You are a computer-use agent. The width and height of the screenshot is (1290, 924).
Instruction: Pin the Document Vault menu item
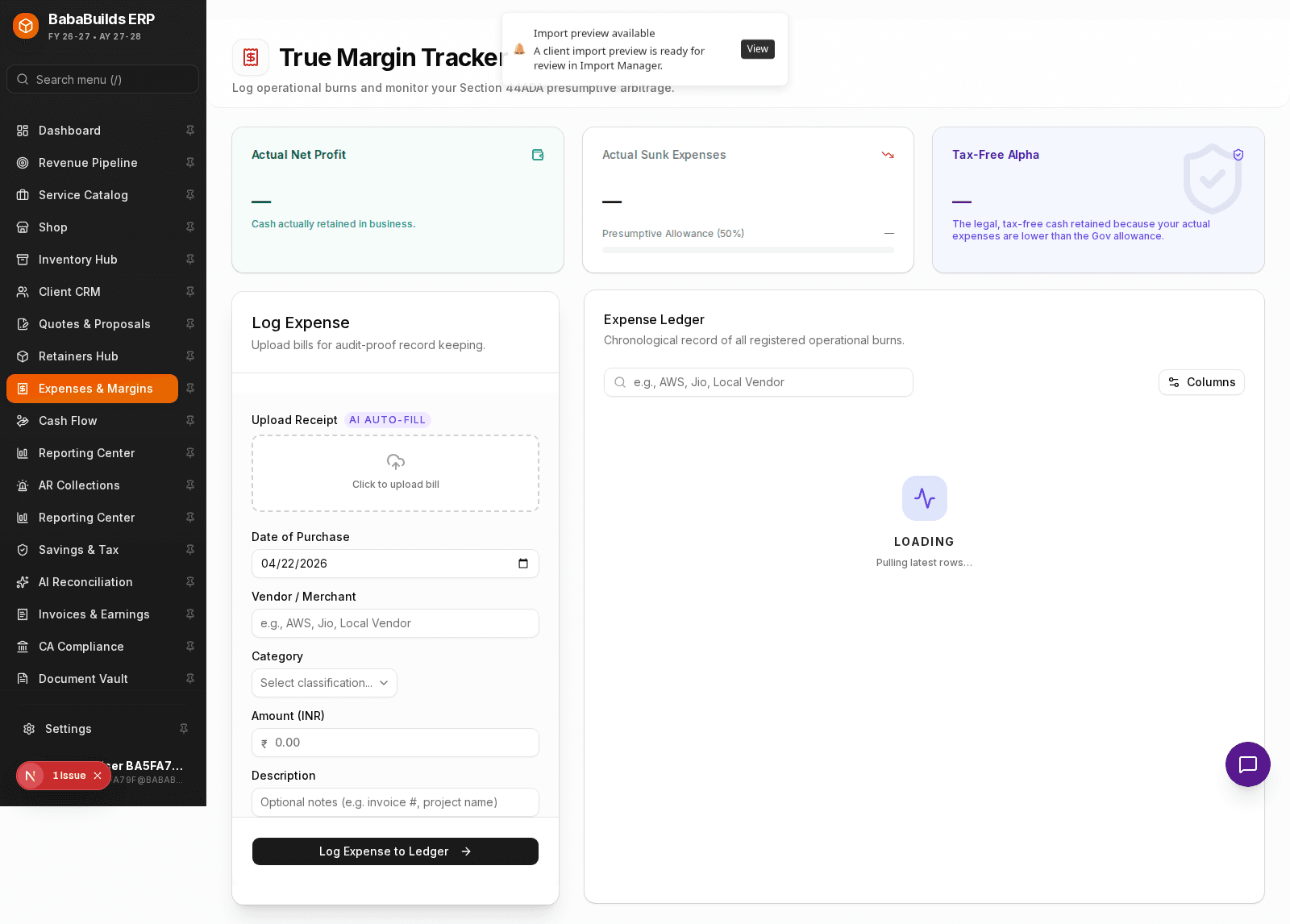[190, 679]
